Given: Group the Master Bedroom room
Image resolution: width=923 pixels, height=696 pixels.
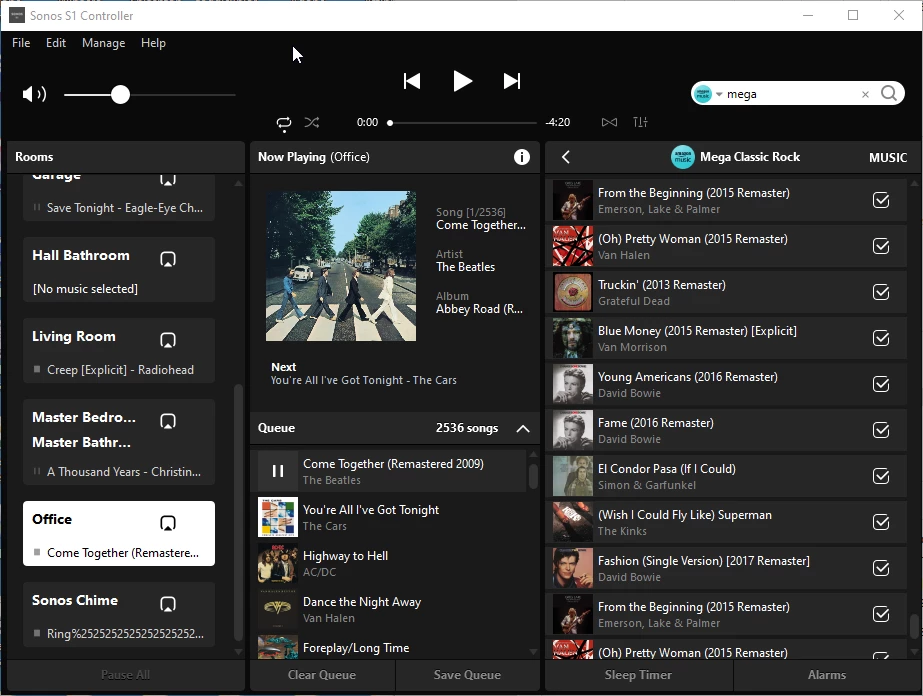Looking at the screenshot, I should pos(168,421).
